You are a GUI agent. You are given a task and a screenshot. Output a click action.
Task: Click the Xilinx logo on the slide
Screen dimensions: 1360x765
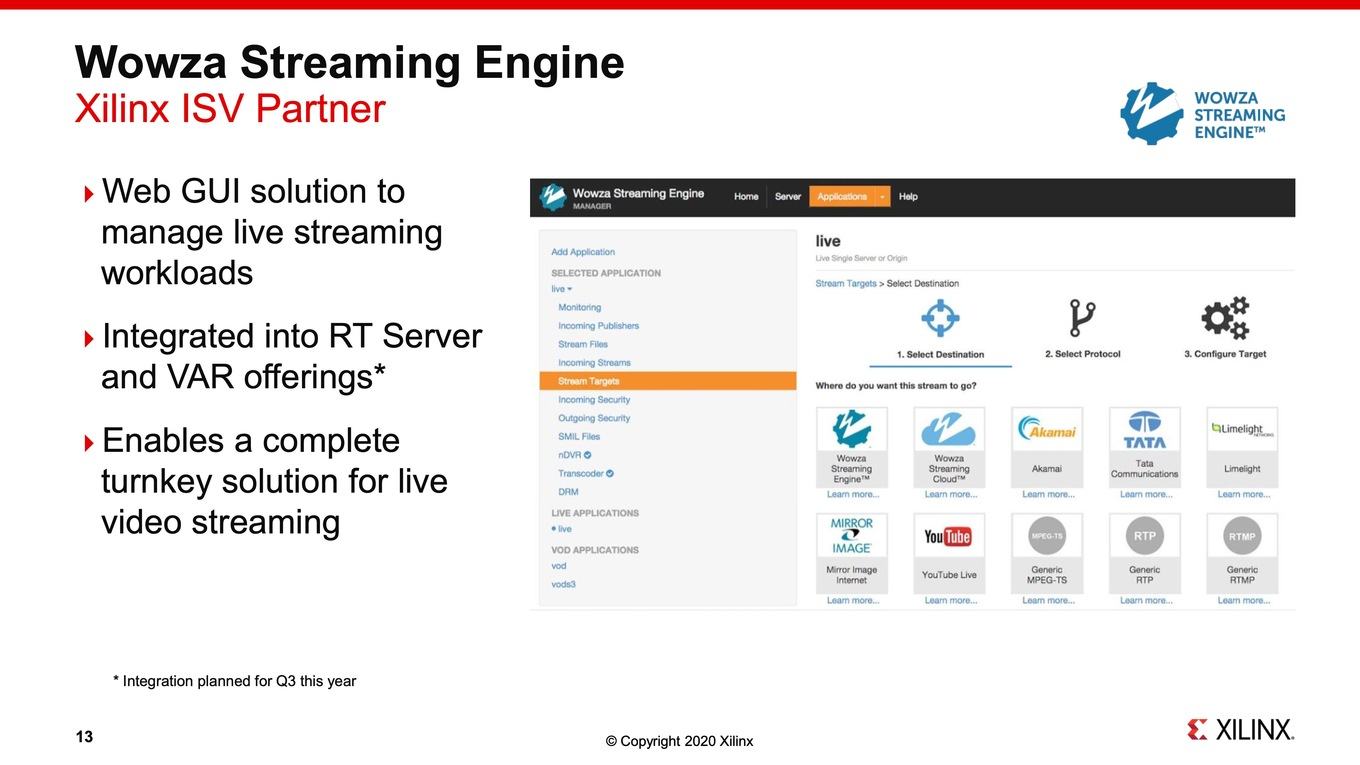click(1240, 729)
